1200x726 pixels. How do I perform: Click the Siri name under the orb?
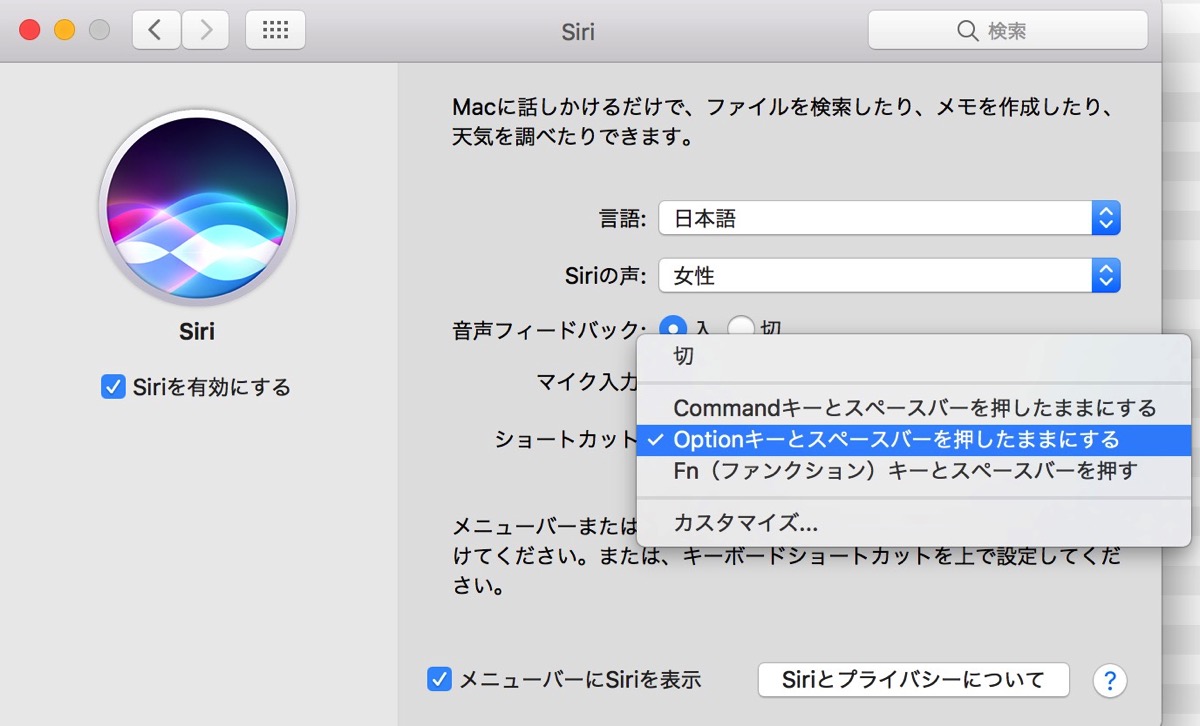pos(197,332)
